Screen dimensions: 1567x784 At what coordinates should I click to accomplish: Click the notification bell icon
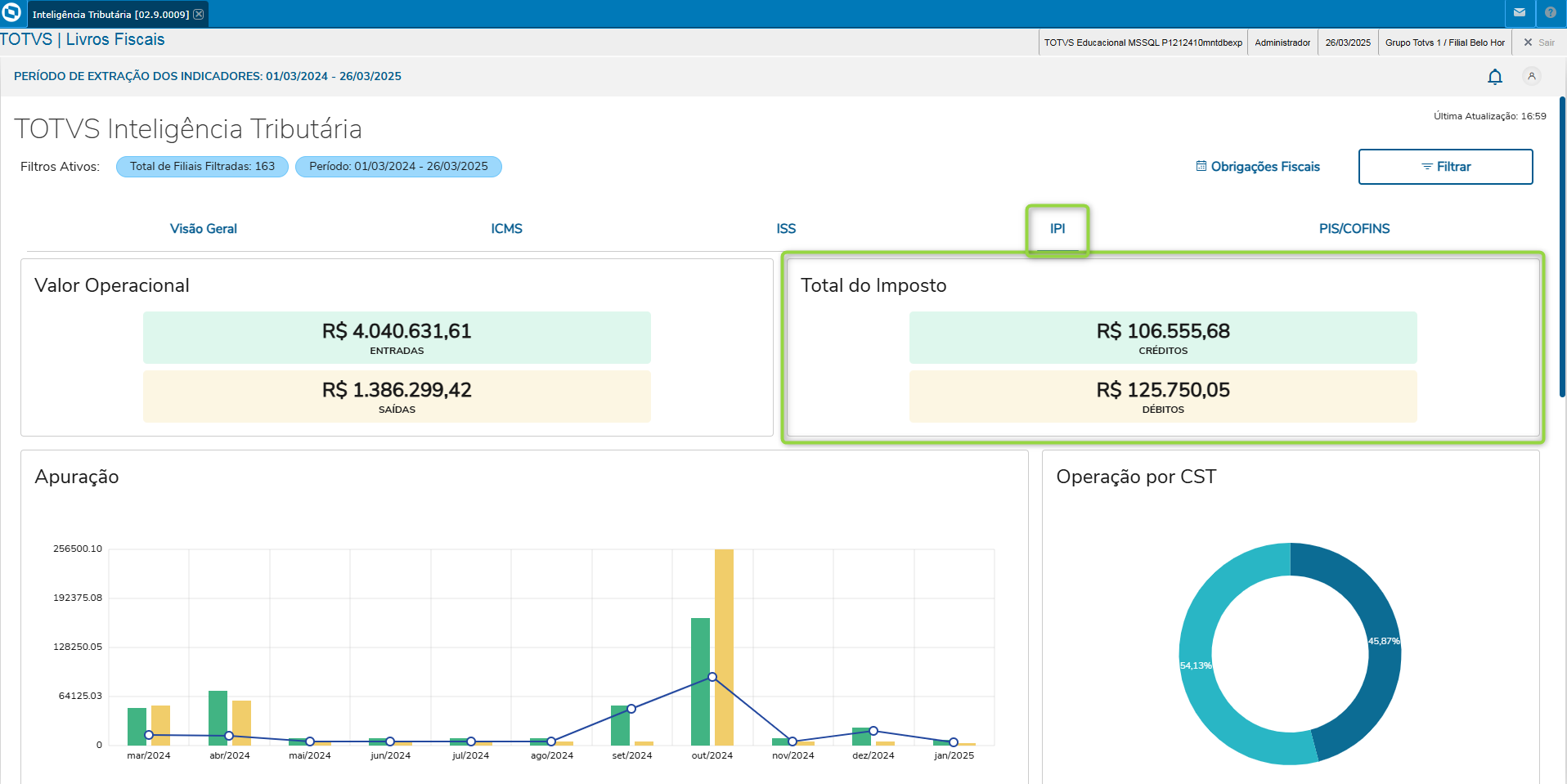pyautogui.click(x=1495, y=77)
